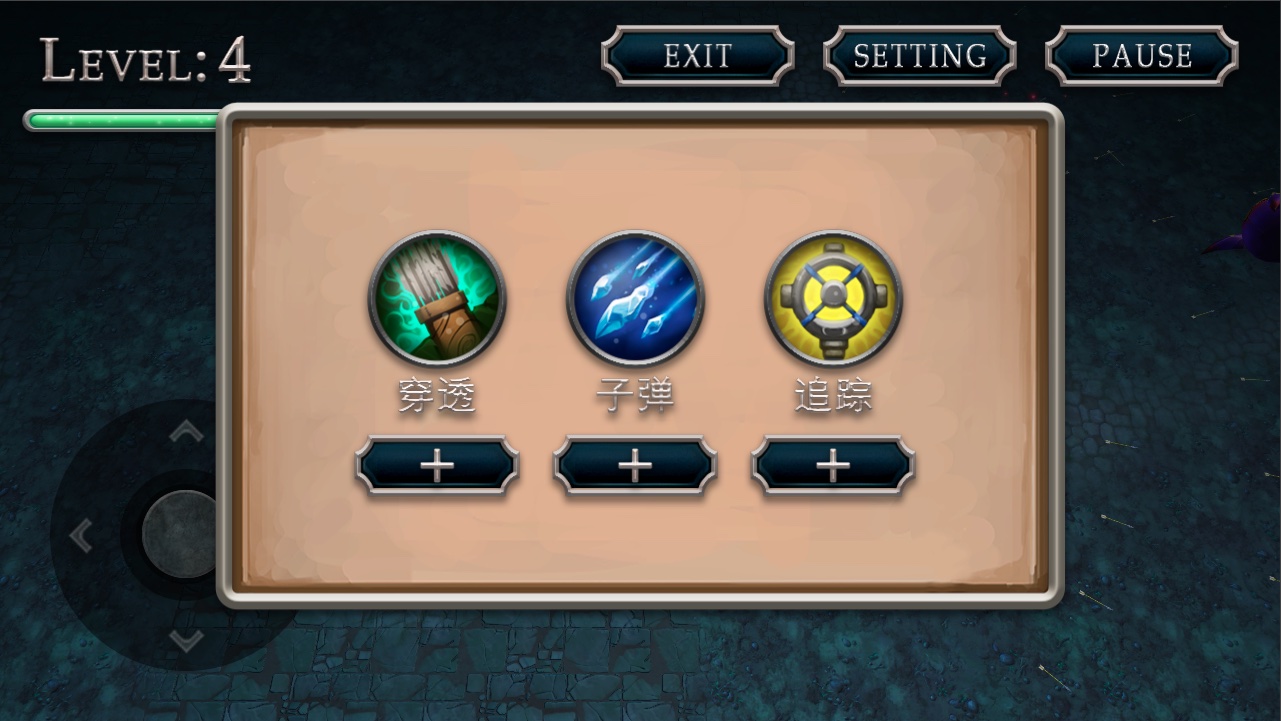This screenshot has width=1281, height=721.
Task: Open the SETTING menu
Action: click(x=920, y=56)
